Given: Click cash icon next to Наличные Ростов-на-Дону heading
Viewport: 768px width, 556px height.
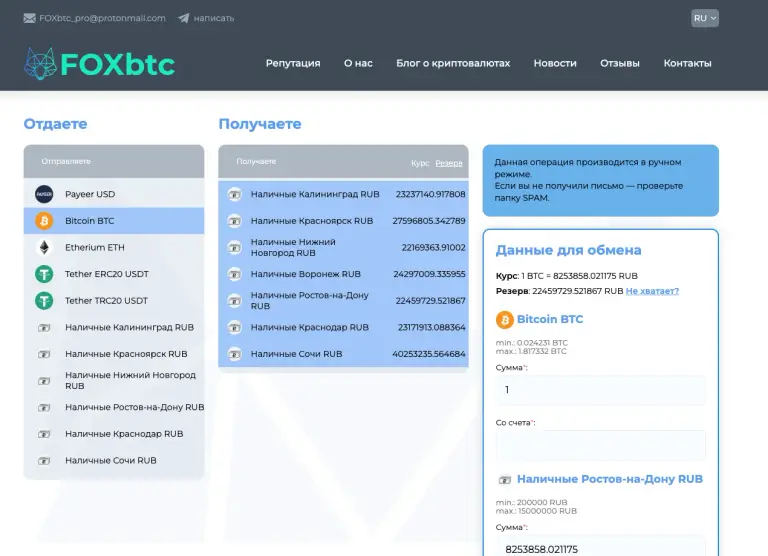Looking at the screenshot, I should pos(504,480).
